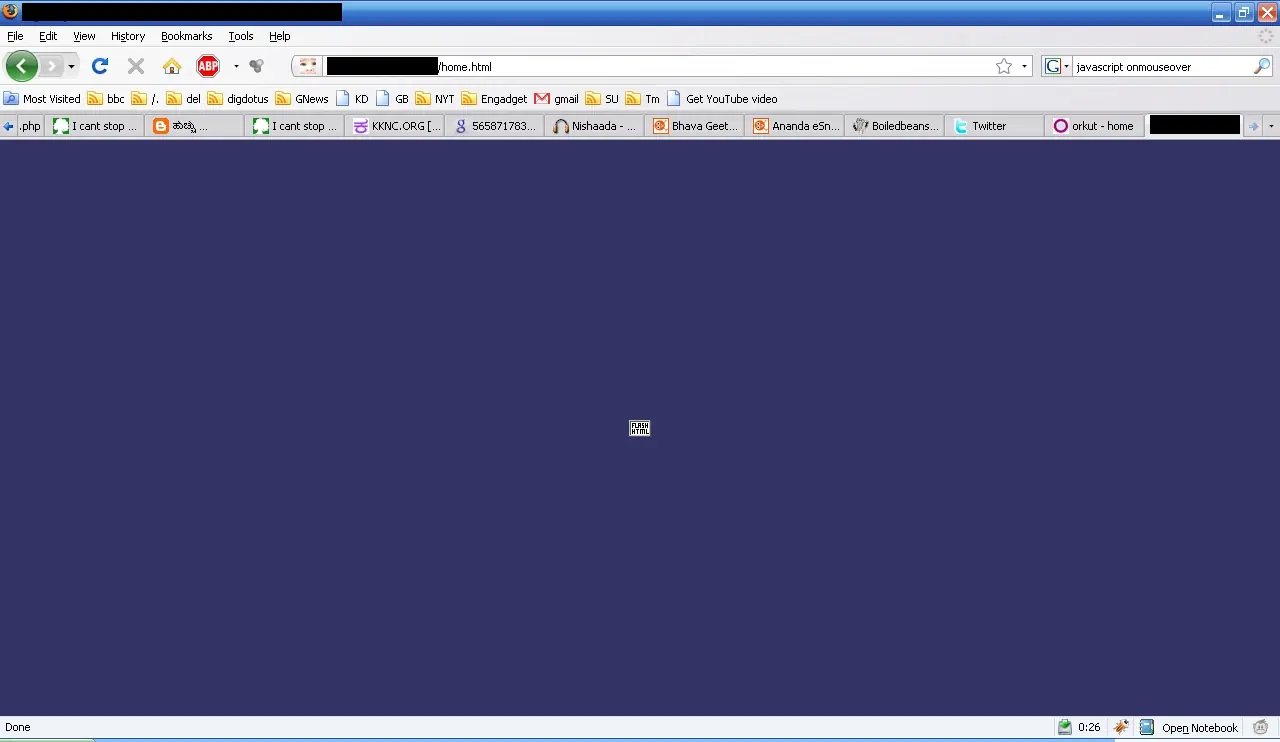Click the Adblock Plus ABP icon
This screenshot has height=742, width=1280.
pyautogui.click(x=208, y=67)
